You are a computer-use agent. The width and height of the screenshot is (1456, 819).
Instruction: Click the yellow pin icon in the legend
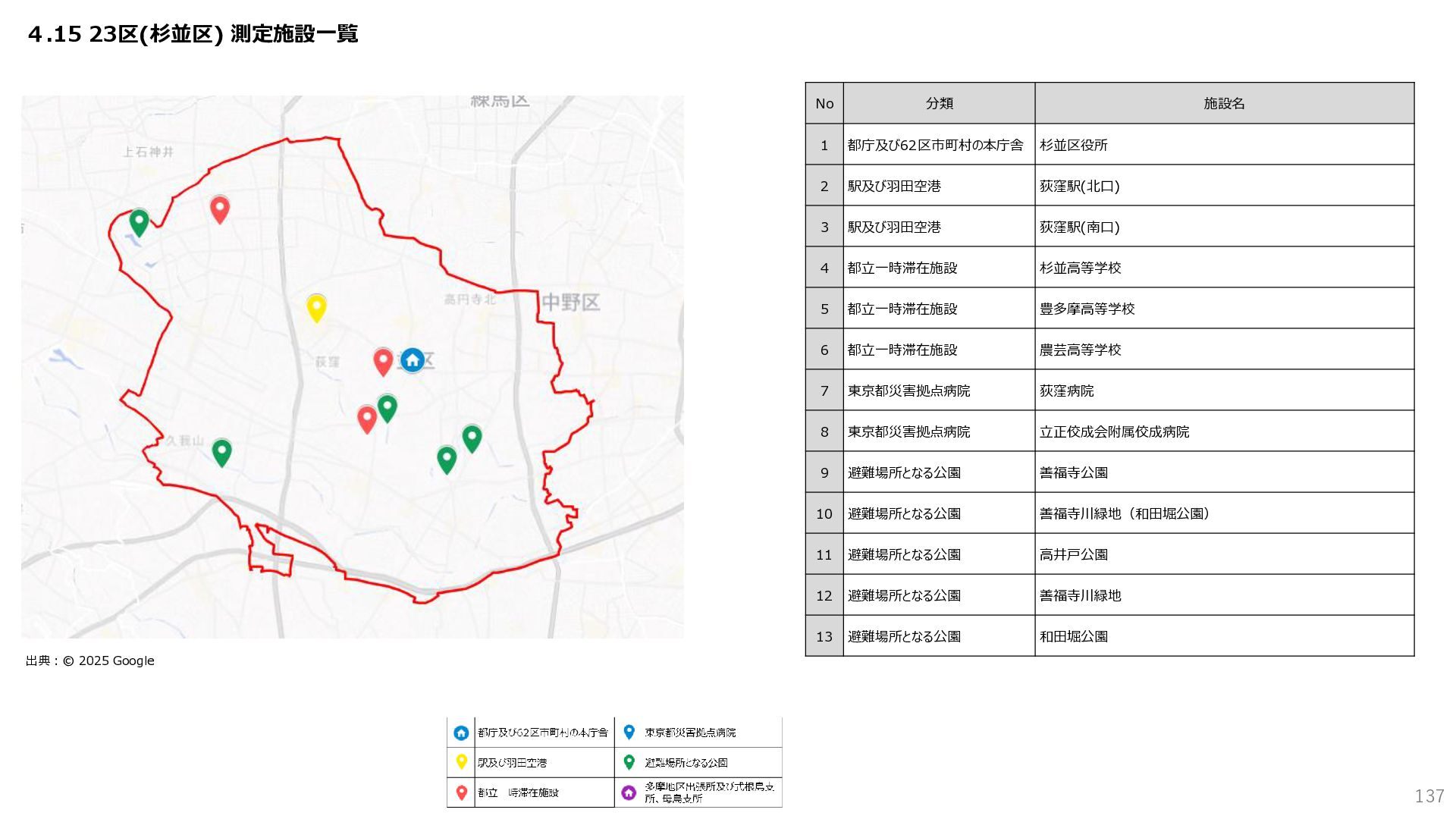(461, 762)
